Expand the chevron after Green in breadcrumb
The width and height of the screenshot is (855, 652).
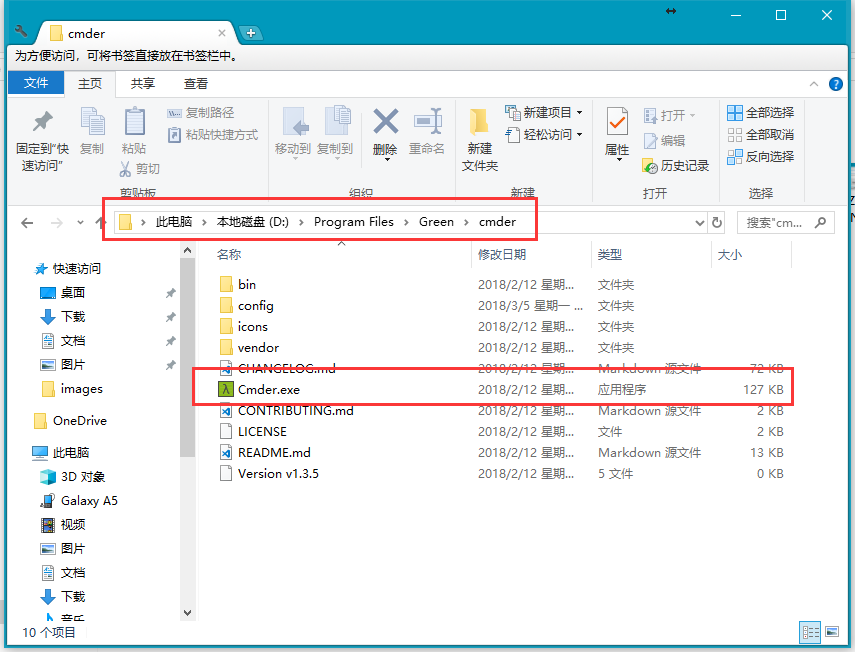(466, 222)
